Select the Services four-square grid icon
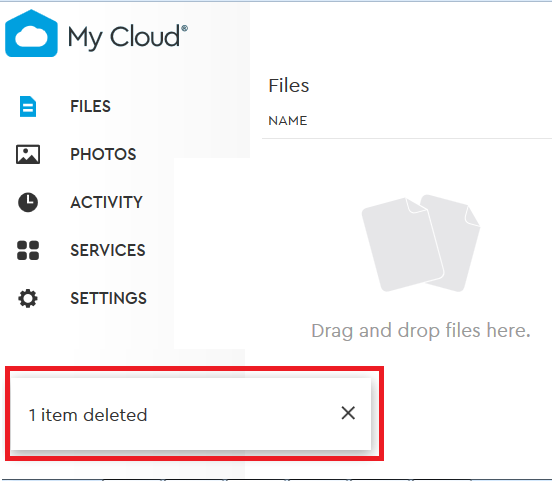The height and width of the screenshot is (497, 552). tap(28, 250)
